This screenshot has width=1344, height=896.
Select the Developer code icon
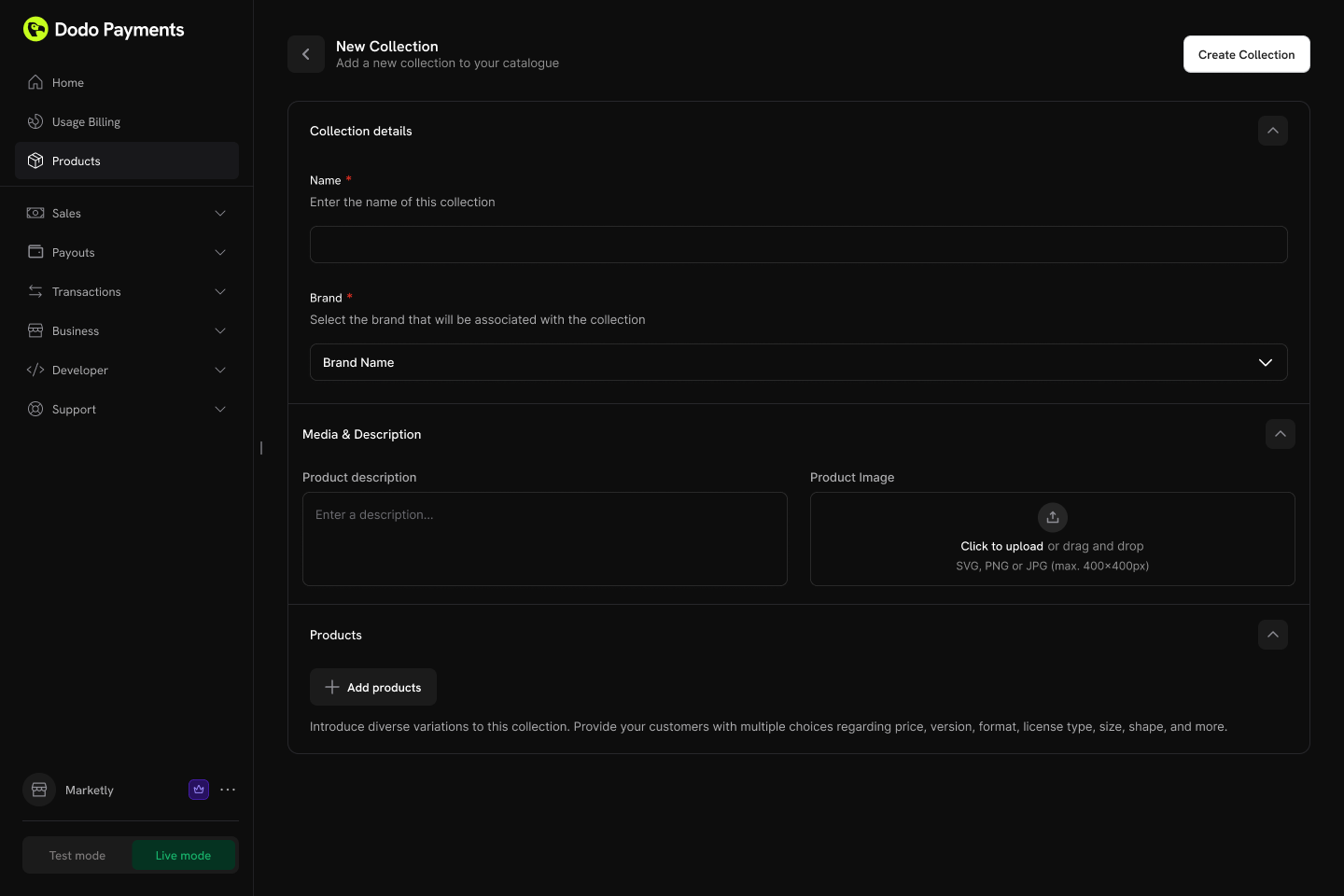35,370
